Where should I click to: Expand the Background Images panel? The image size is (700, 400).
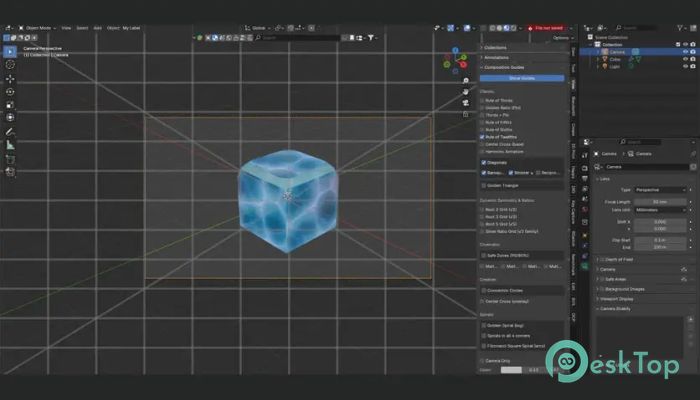tap(624, 289)
